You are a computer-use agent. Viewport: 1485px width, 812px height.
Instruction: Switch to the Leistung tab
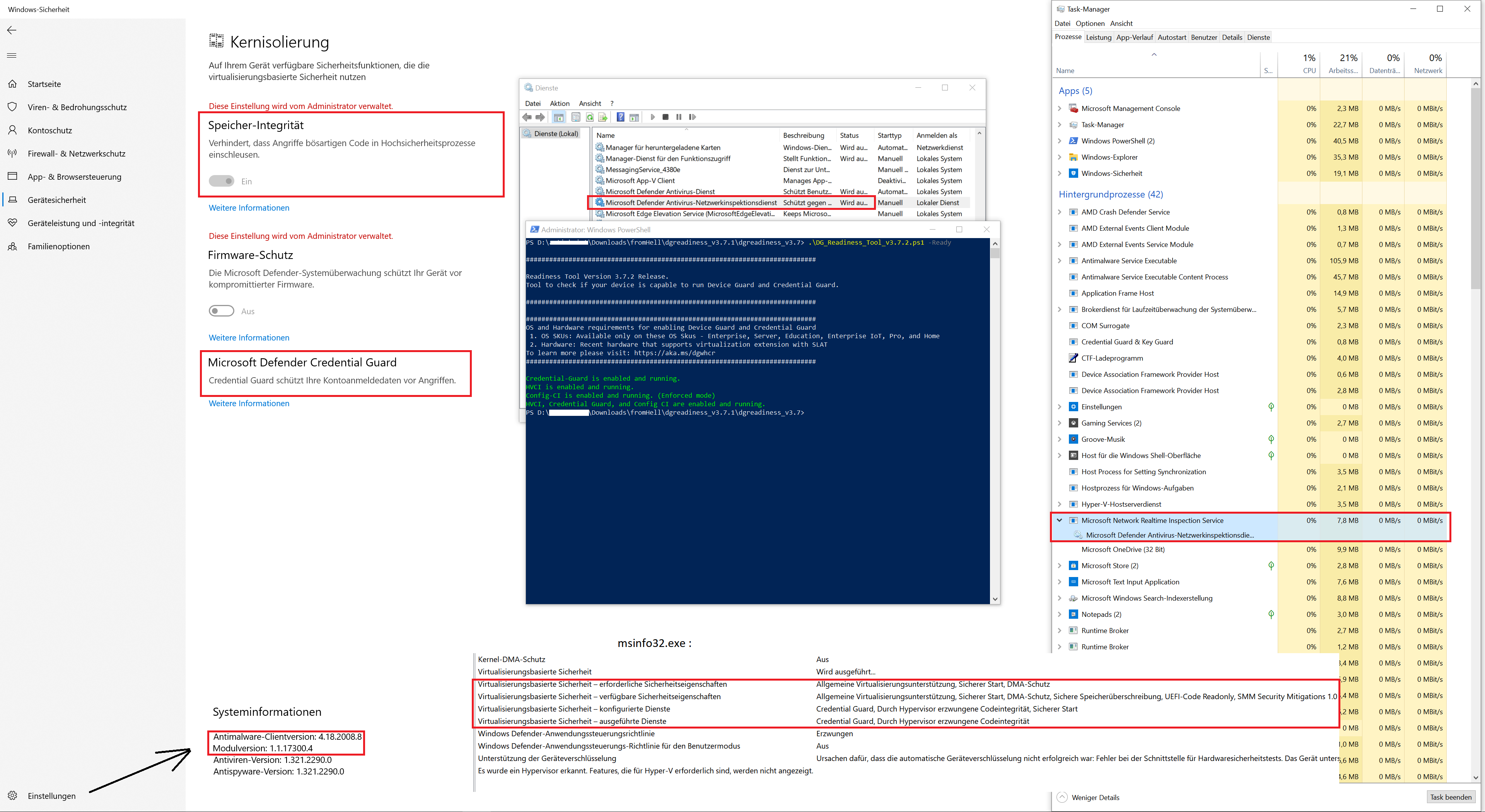pos(1098,37)
